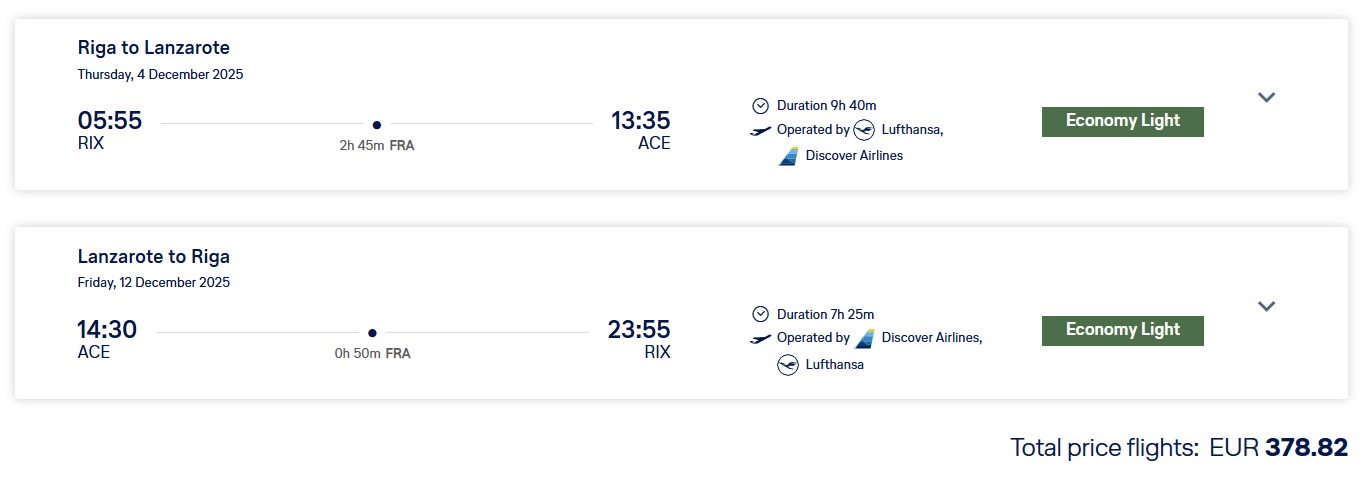Click the 05:55 RIX departure time
The height and width of the screenshot is (477, 1370).
pos(110,121)
